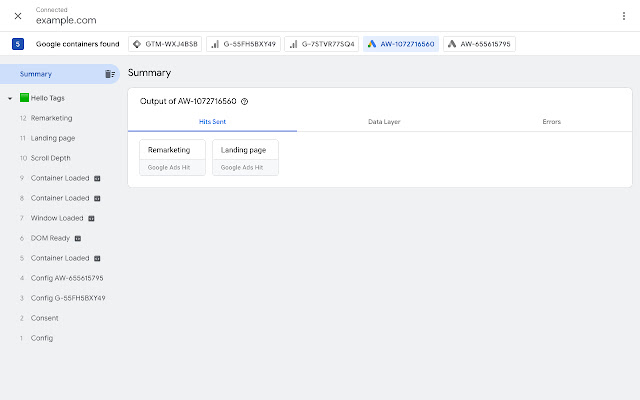Select the Window Loaded event
This screenshot has height=400, width=640.
pos(57,218)
